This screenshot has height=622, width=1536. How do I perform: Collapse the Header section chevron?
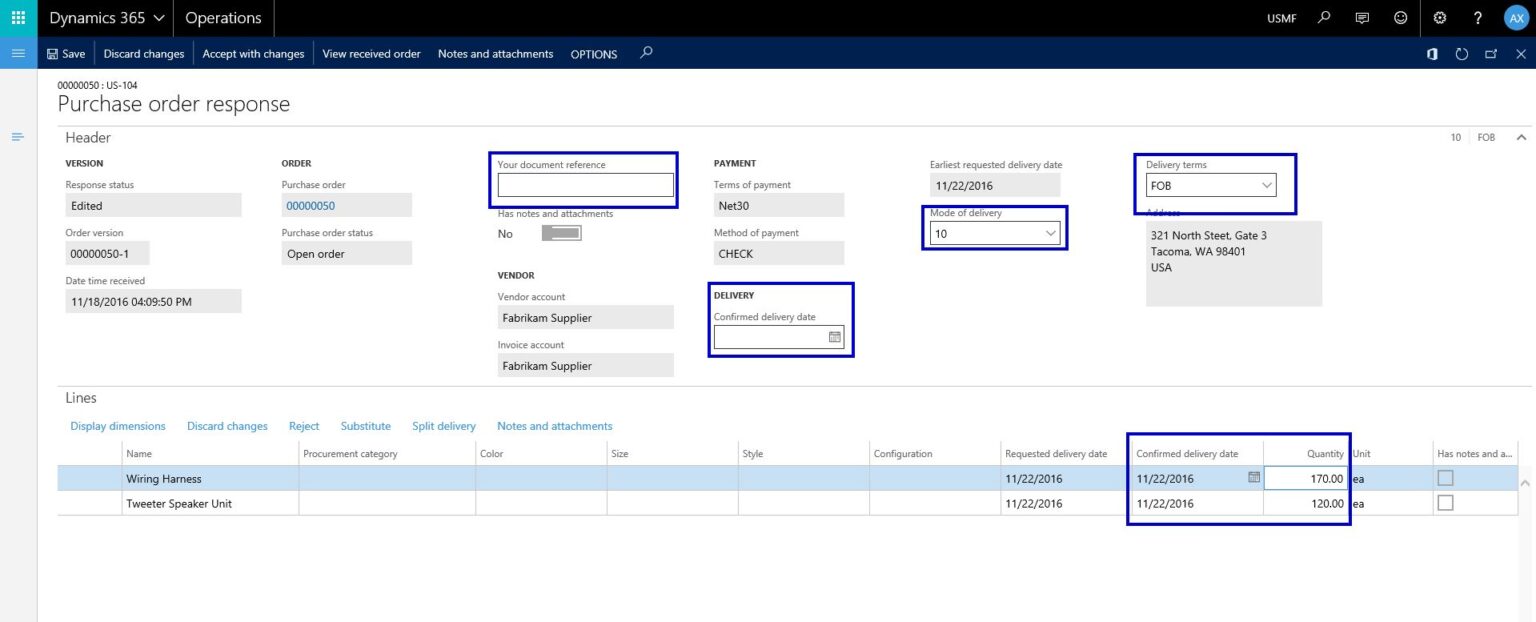(1521, 137)
